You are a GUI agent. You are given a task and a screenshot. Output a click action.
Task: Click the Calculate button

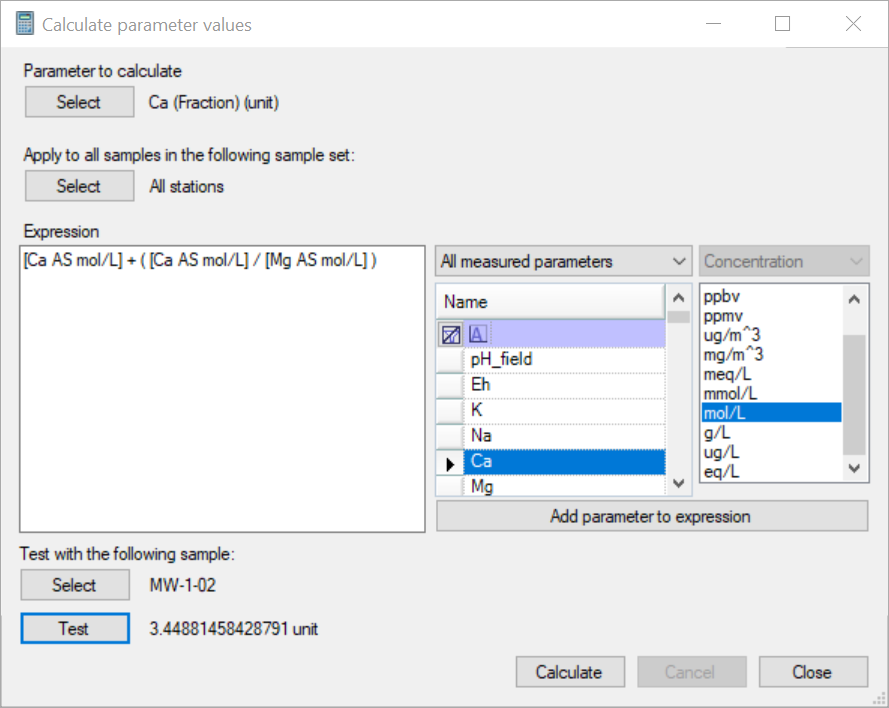[x=570, y=672]
